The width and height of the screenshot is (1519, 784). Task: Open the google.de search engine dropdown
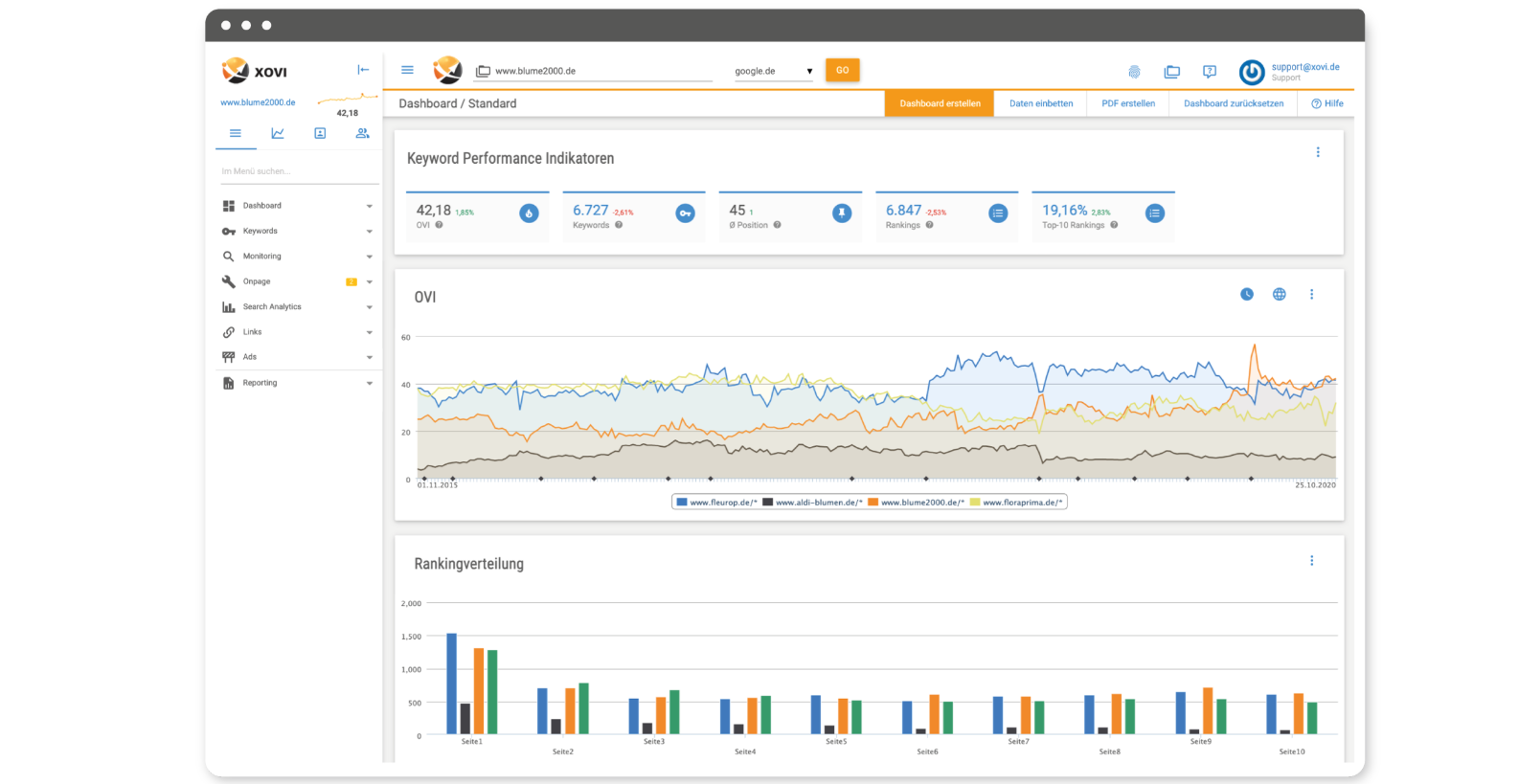[774, 71]
